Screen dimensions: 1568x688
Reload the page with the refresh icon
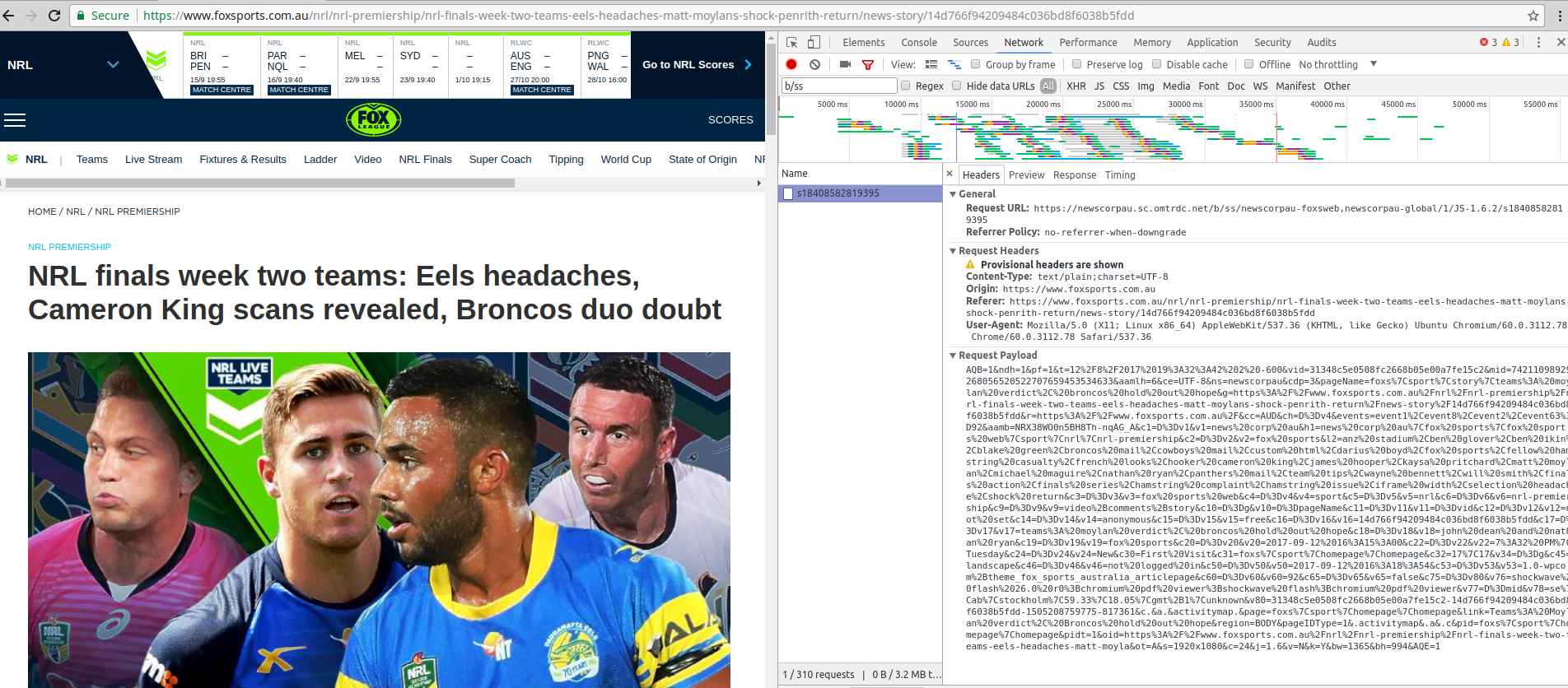(x=54, y=16)
